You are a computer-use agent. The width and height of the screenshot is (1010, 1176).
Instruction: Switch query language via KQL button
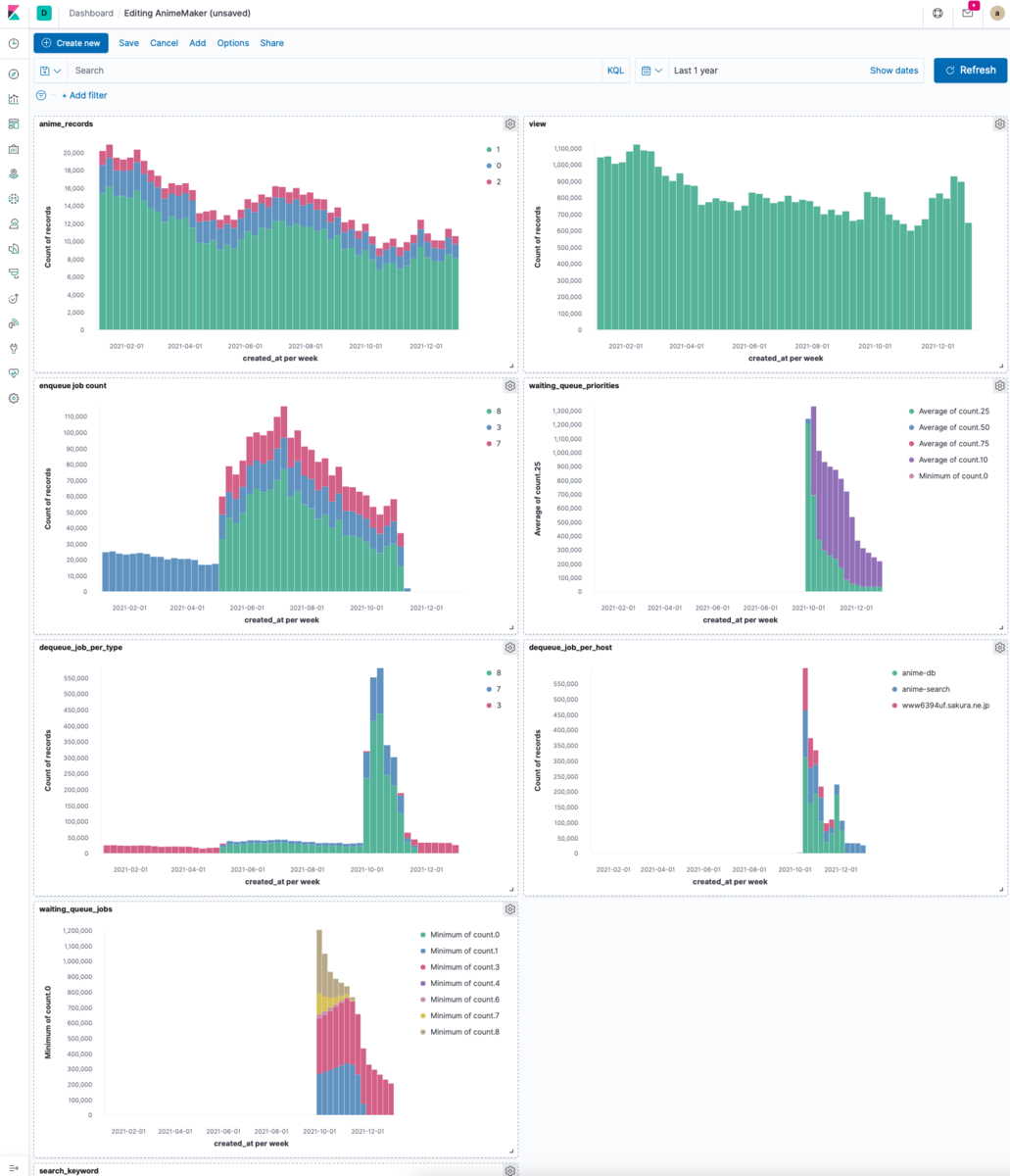pyautogui.click(x=615, y=71)
